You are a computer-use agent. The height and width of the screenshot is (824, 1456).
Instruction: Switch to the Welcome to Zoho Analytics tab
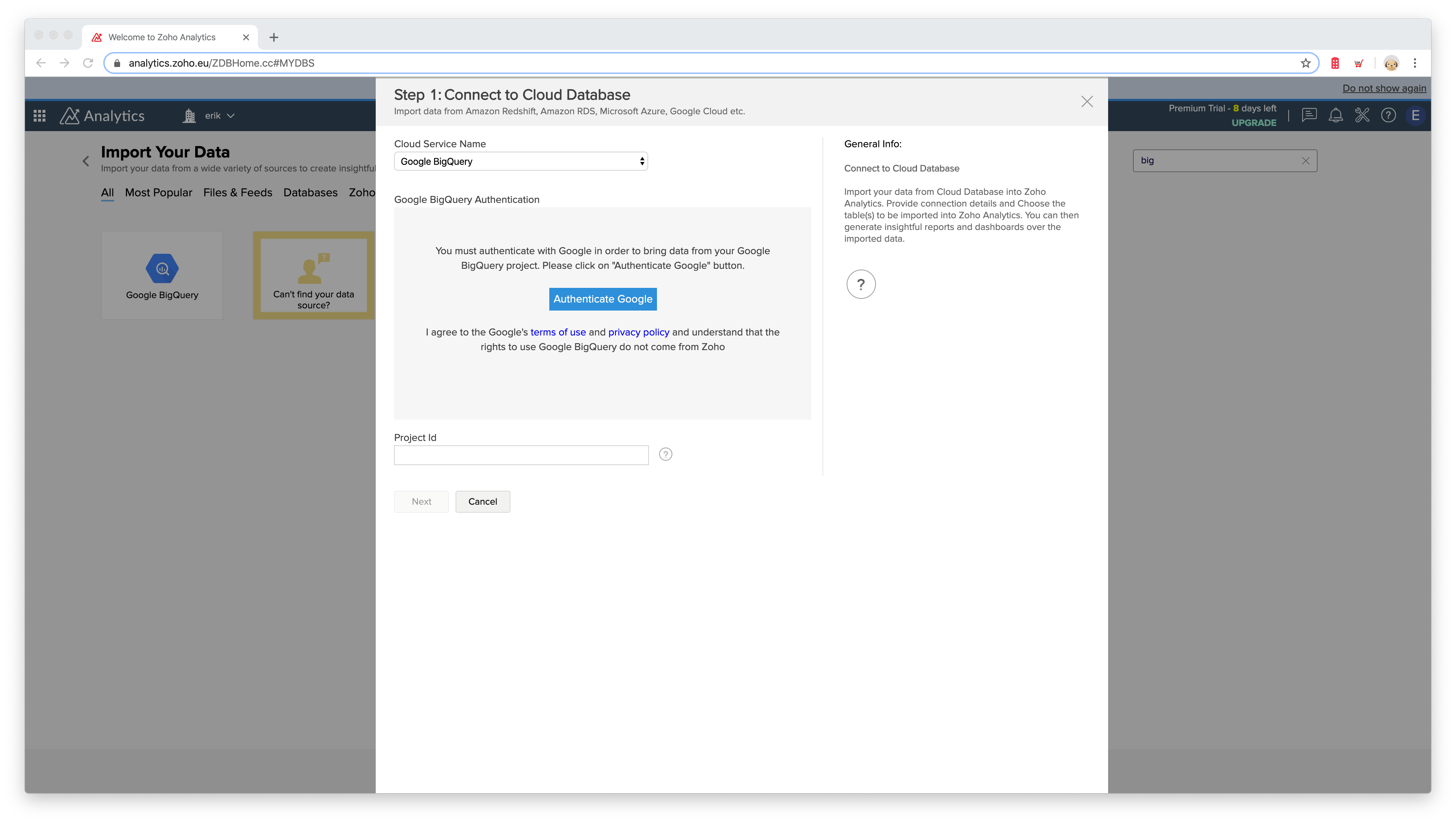point(170,37)
